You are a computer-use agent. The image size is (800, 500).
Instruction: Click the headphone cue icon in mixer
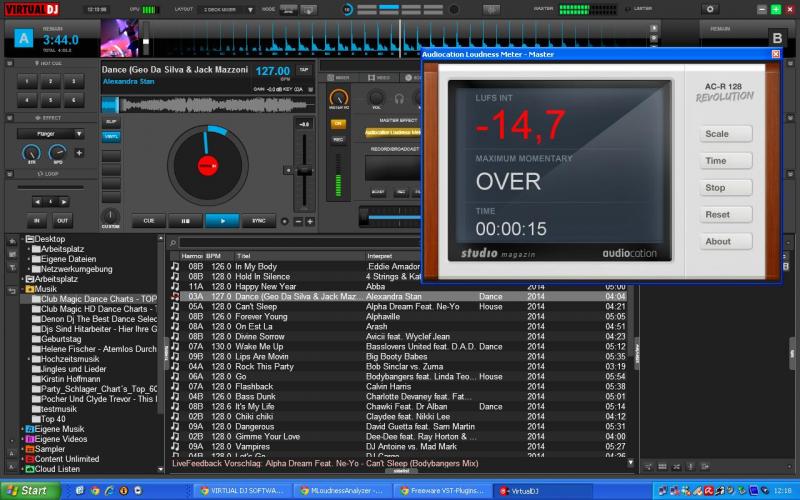[x=399, y=99]
